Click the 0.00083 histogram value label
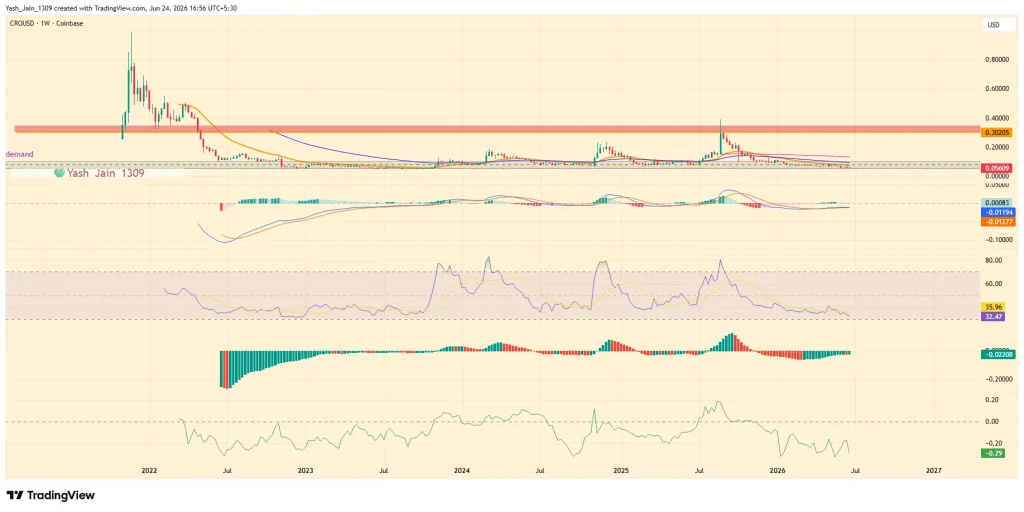Viewport: 1024px width, 512px height. coord(997,203)
